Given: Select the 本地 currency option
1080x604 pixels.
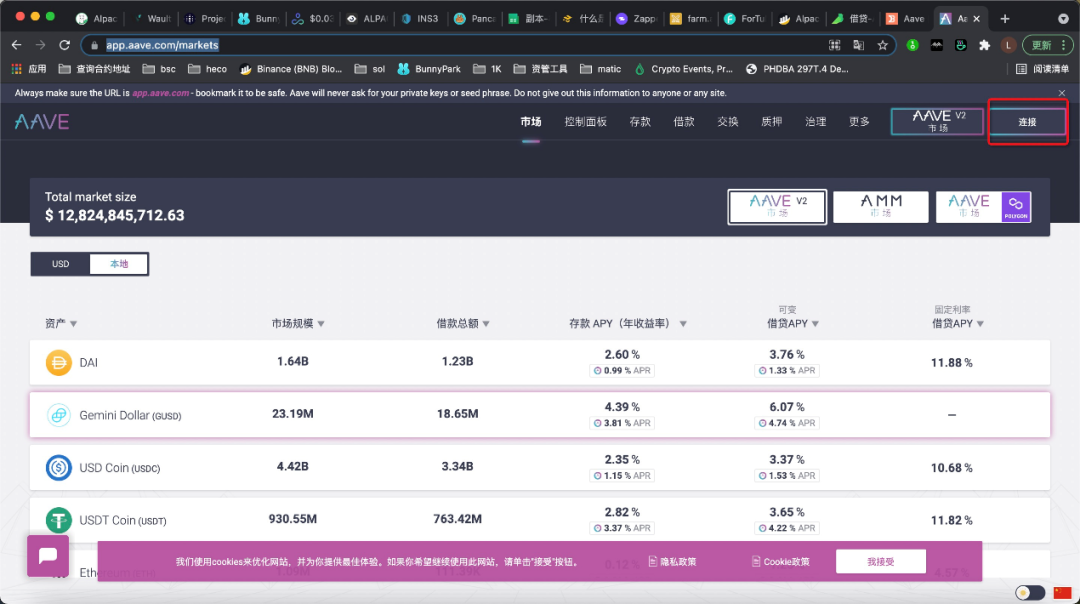Looking at the screenshot, I should 118,264.
